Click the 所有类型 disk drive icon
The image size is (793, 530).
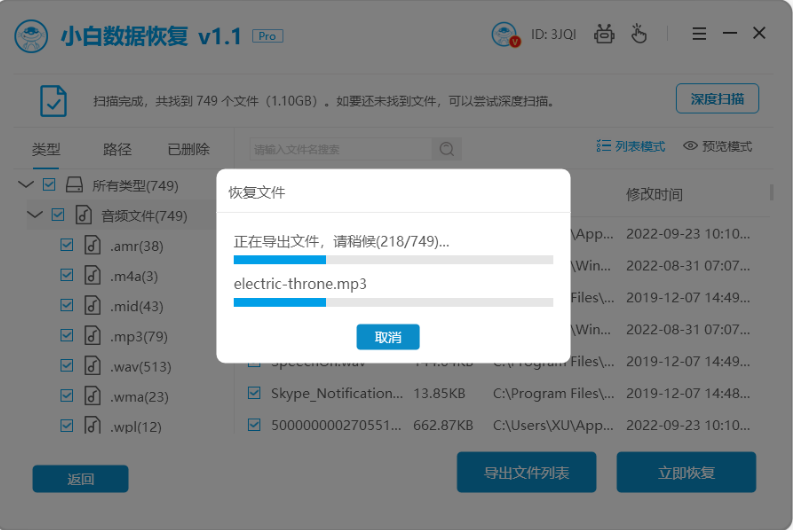coord(75,185)
